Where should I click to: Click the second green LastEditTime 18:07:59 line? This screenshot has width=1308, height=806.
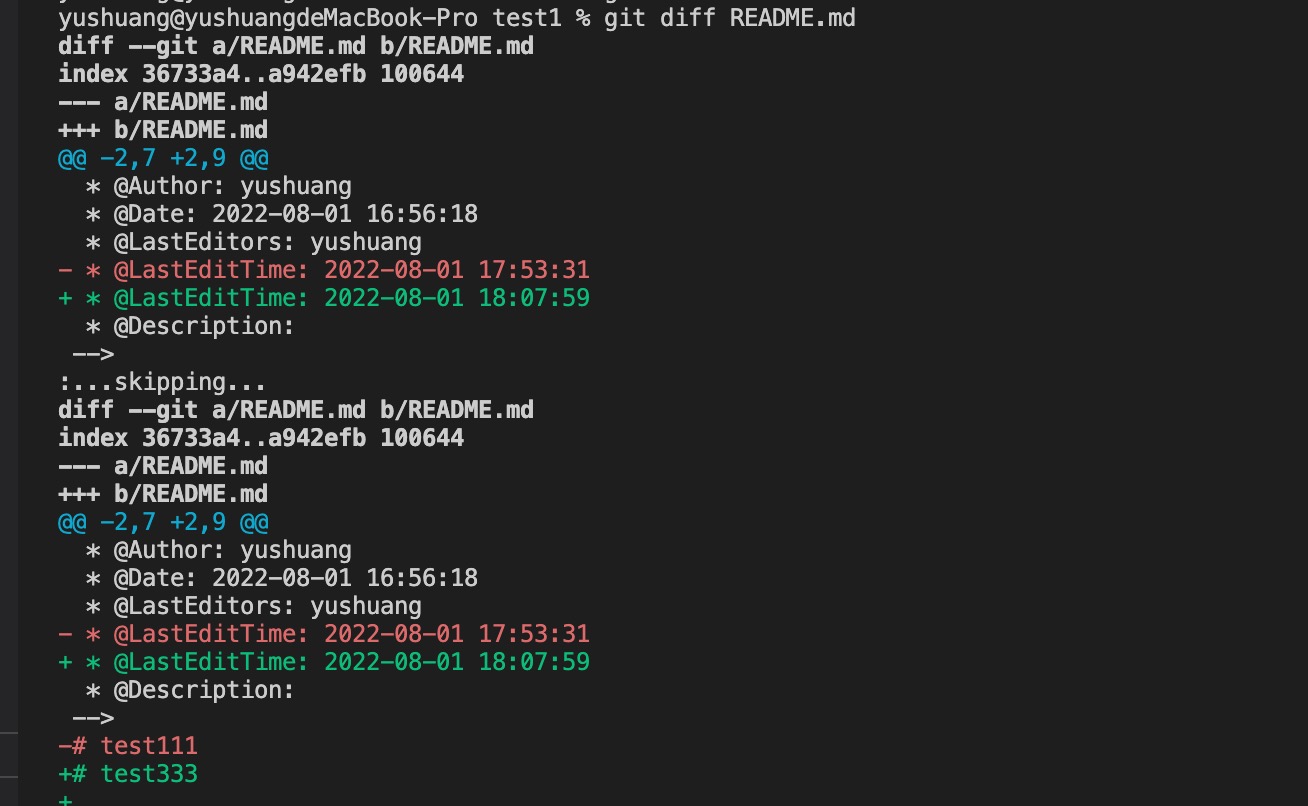[324, 662]
